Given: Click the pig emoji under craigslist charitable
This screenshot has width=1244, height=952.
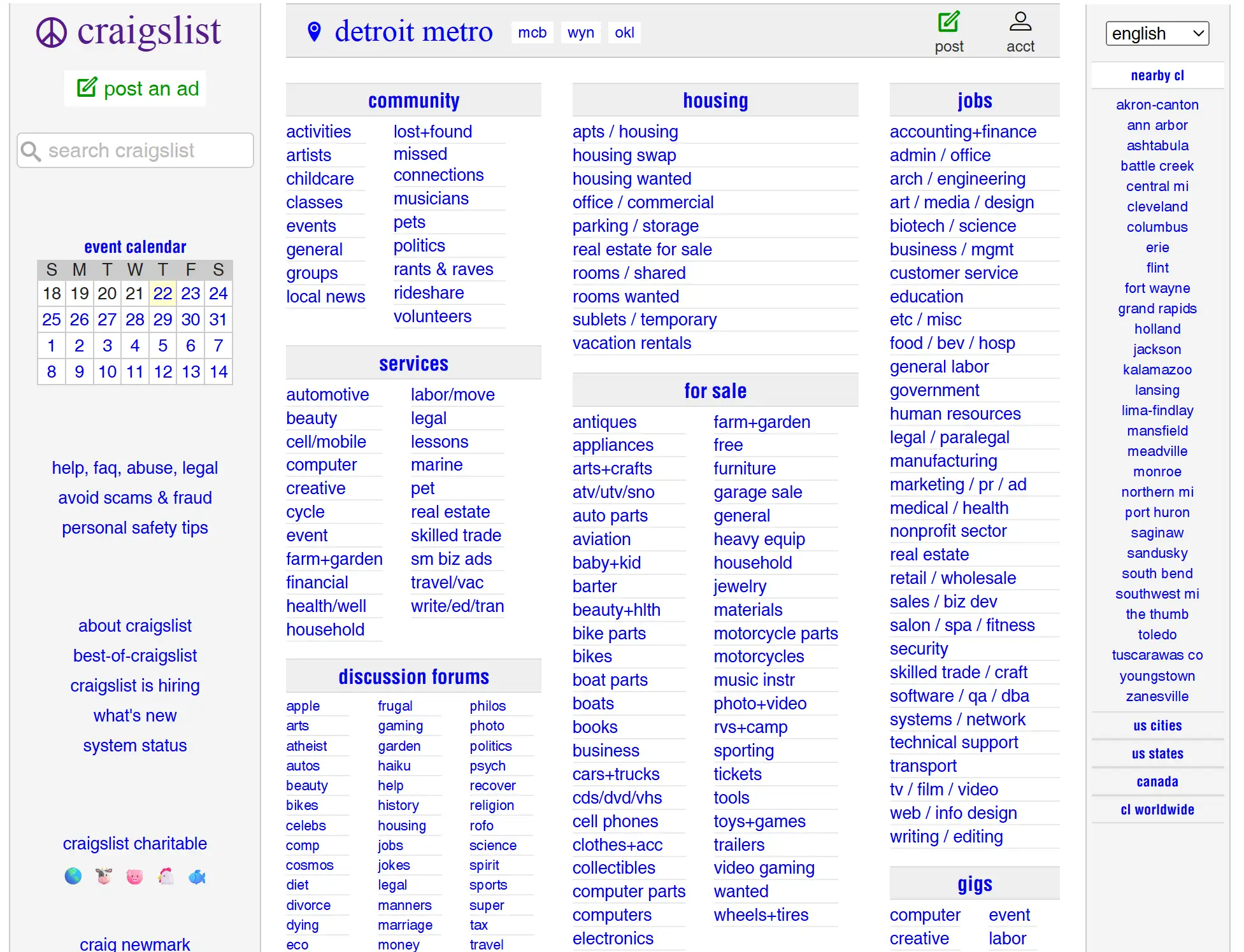Looking at the screenshot, I should click(x=134, y=876).
